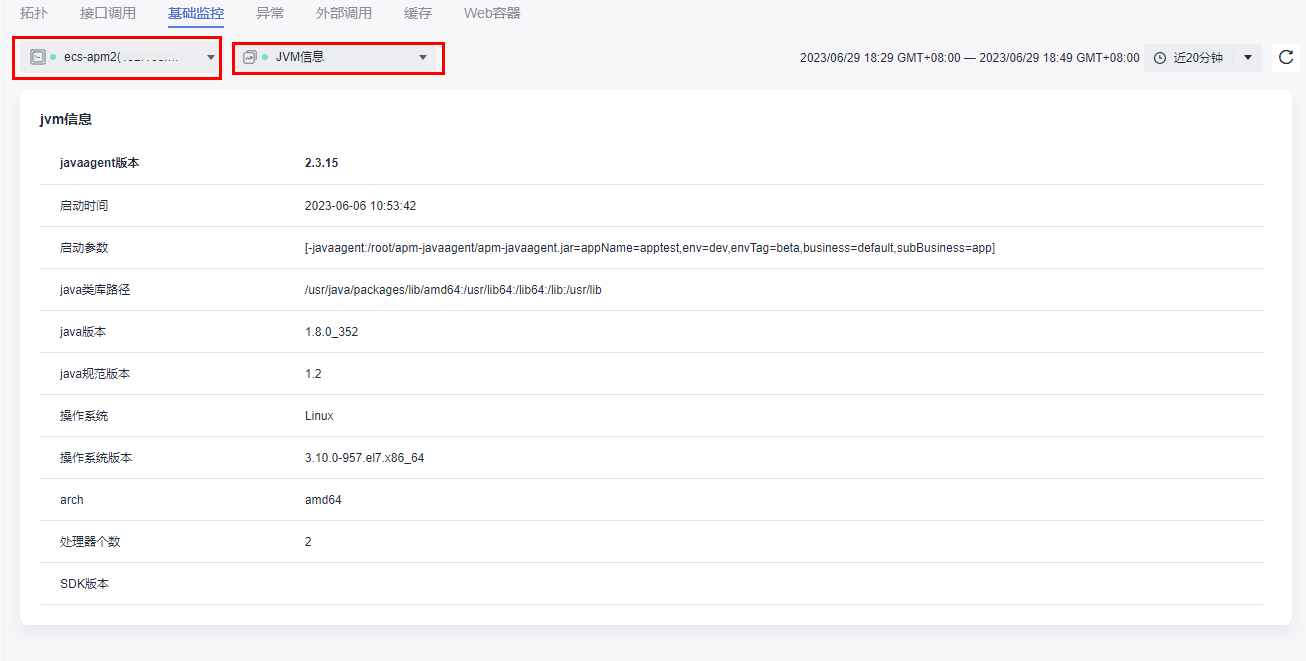Open the Web容器 tab
Image resolution: width=1306 pixels, height=661 pixels.
click(492, 13)
